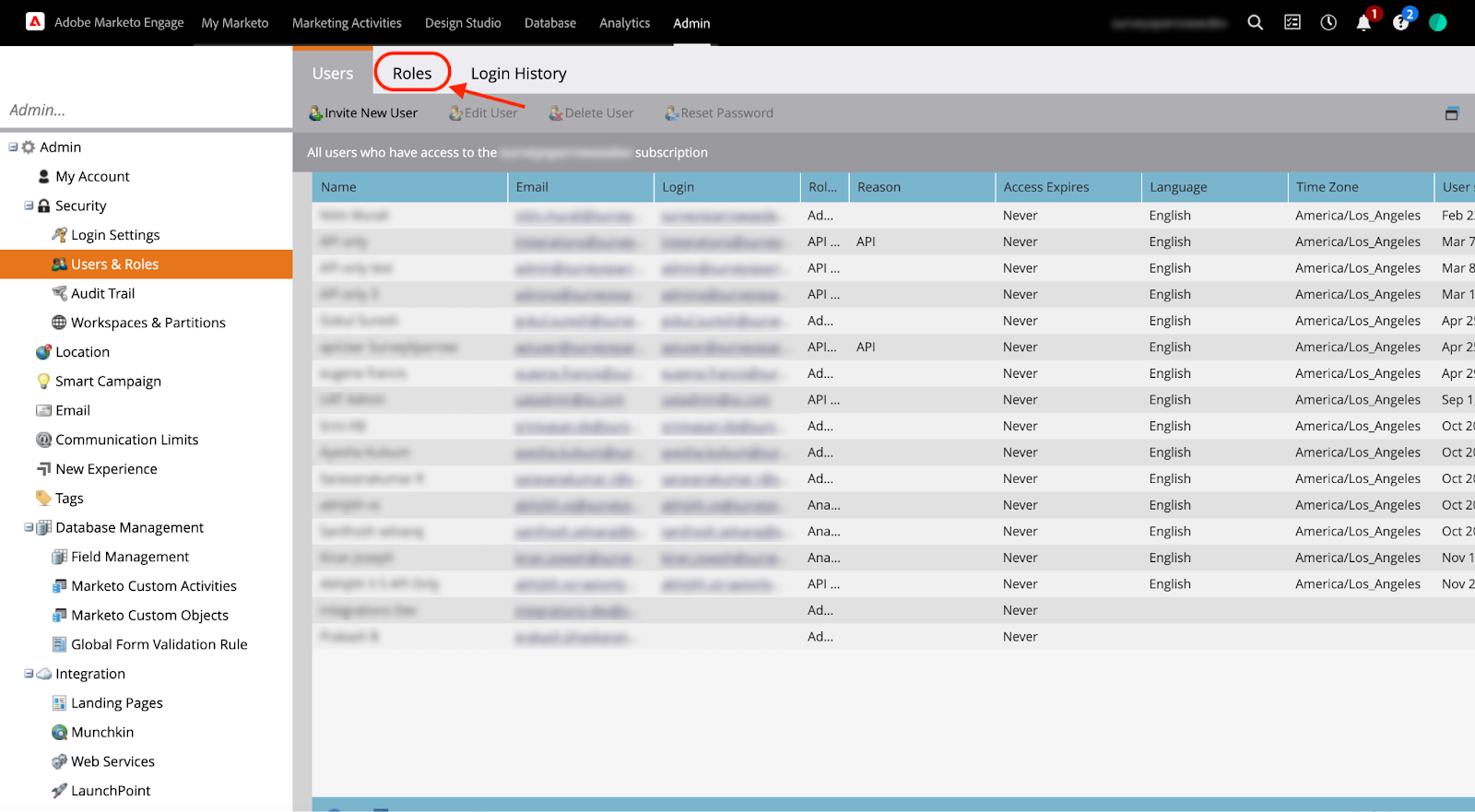Image resolution: width=1475 pixels, height=812 pixels.
Task: Collapse the Admin root tree node
Action: [13, 147]
